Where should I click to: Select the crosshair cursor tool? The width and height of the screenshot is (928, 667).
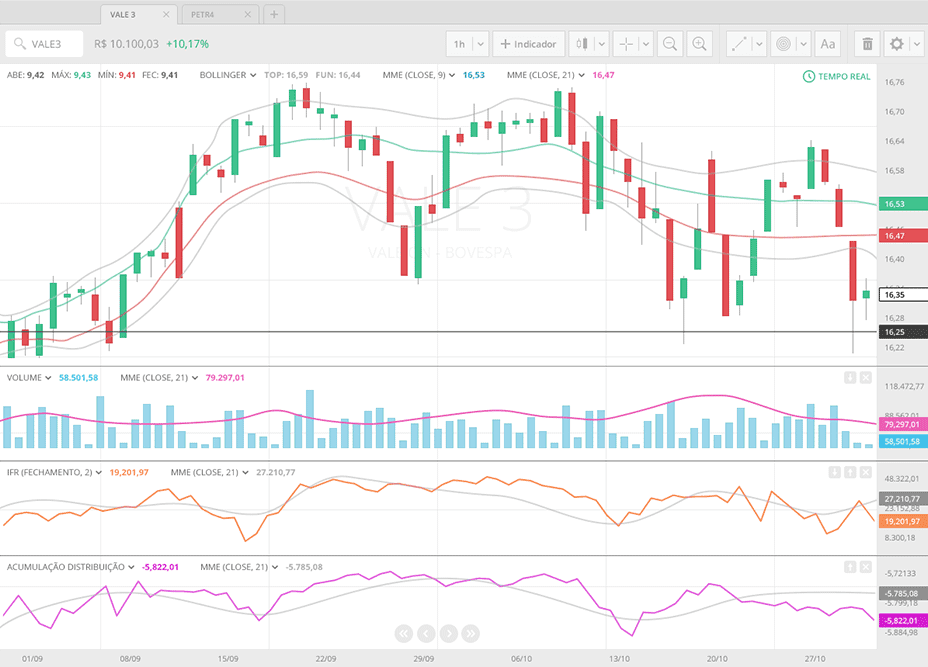pos(626,44)
